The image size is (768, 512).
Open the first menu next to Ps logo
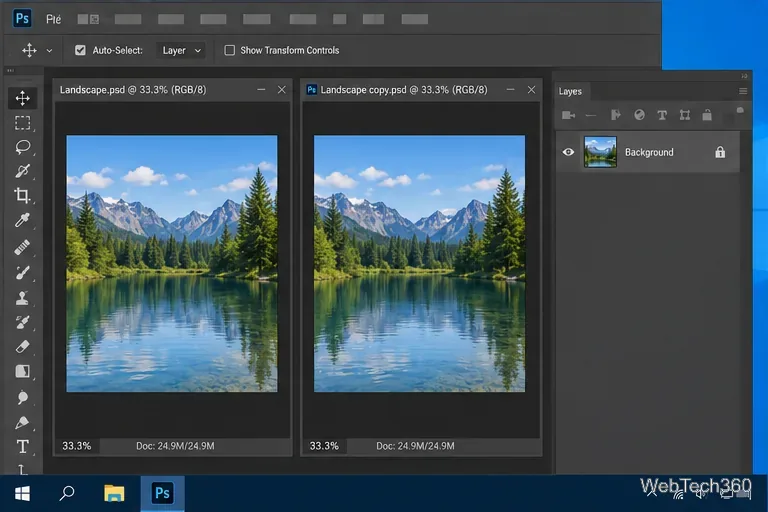pyautogui.click(x=53, y=19)
